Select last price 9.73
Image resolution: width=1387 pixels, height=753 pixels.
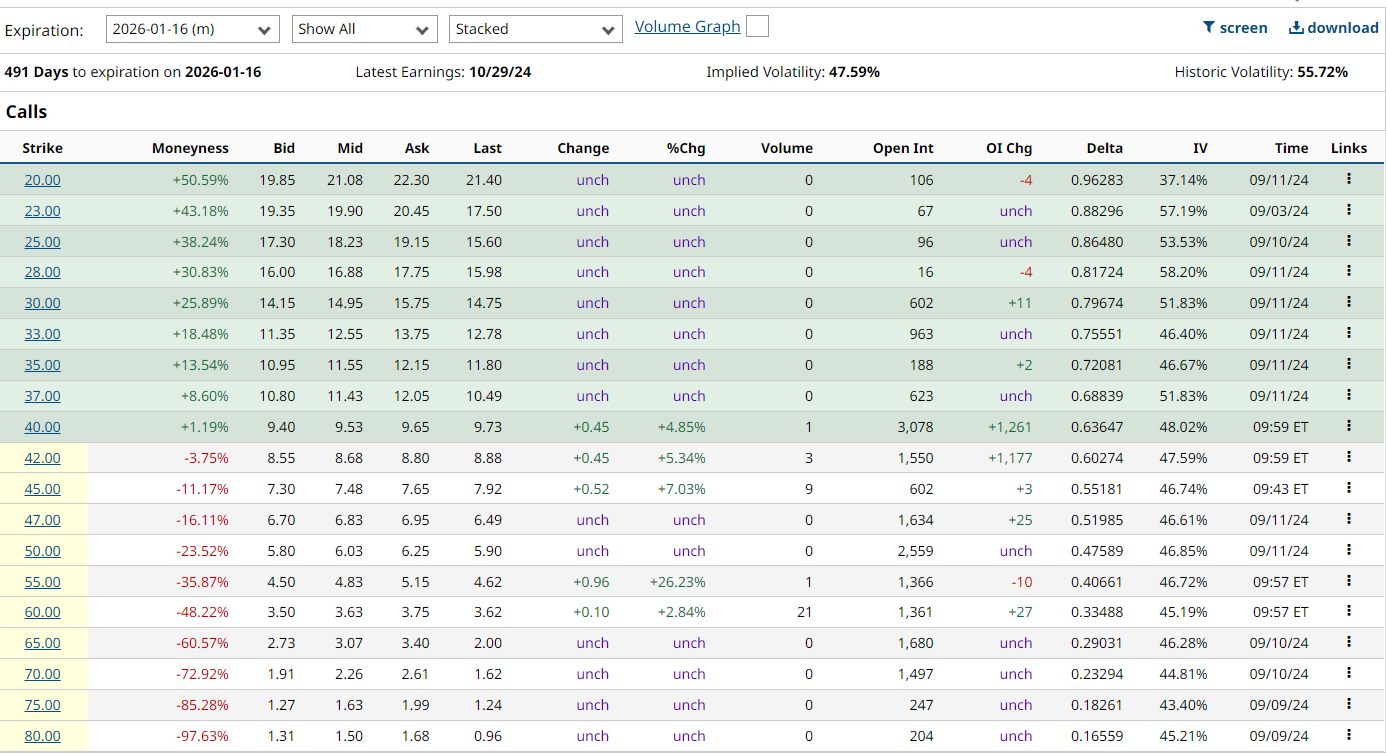pos(487,427)
